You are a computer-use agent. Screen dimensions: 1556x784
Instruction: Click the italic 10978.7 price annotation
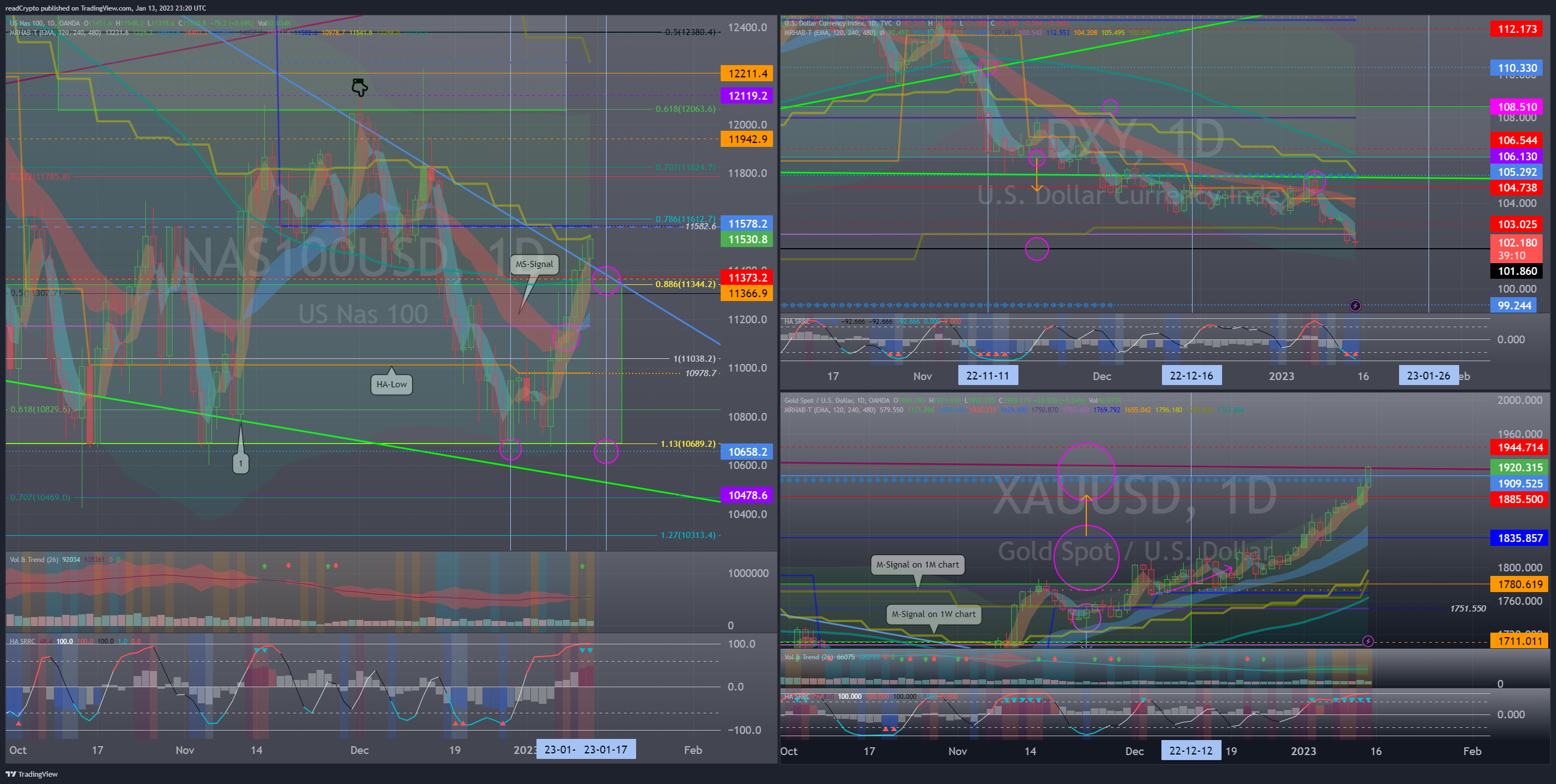(x=700, y=373)
